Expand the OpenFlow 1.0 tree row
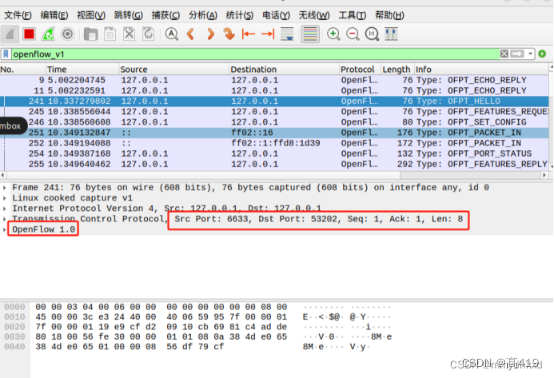The width and height of the screenshot is (554, 378). 4,230
